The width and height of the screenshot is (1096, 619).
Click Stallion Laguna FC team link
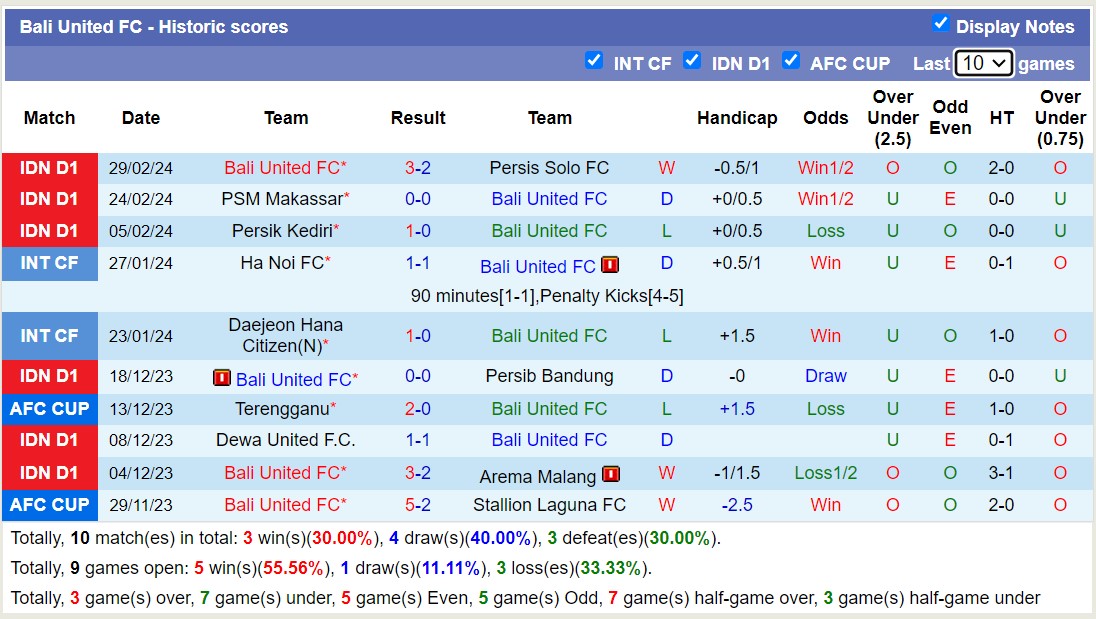coord(549,505)
